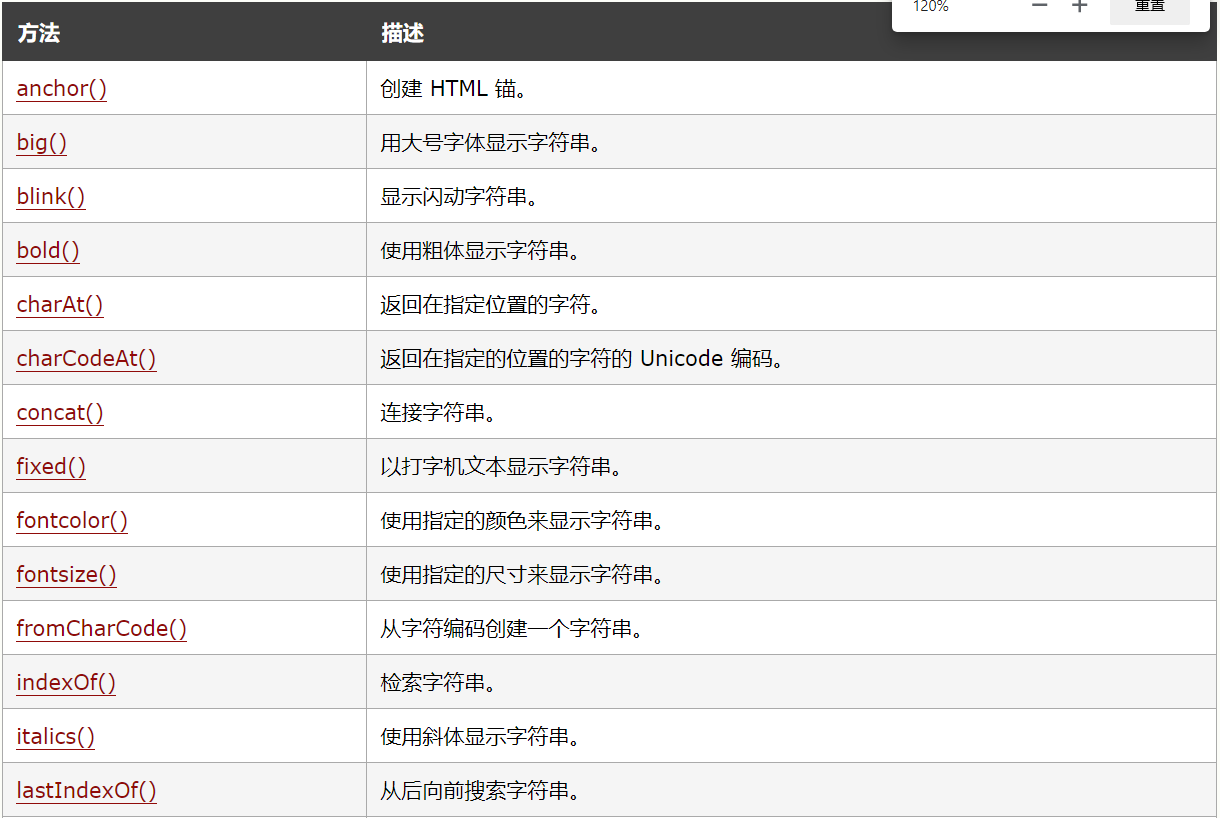Click the charAt() link

pyautogui.click(x=60, y=305)
